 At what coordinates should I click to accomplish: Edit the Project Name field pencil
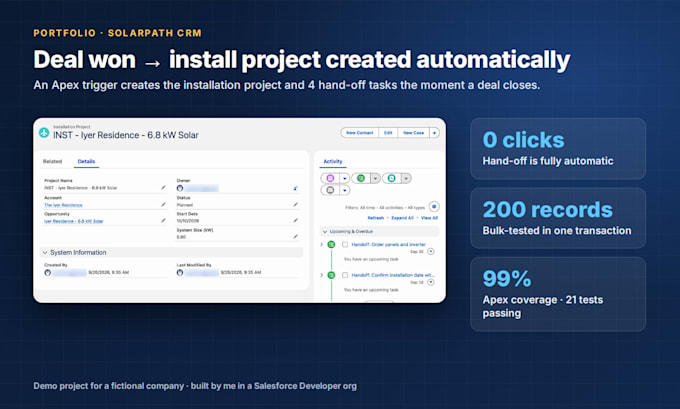coord(163,187)
